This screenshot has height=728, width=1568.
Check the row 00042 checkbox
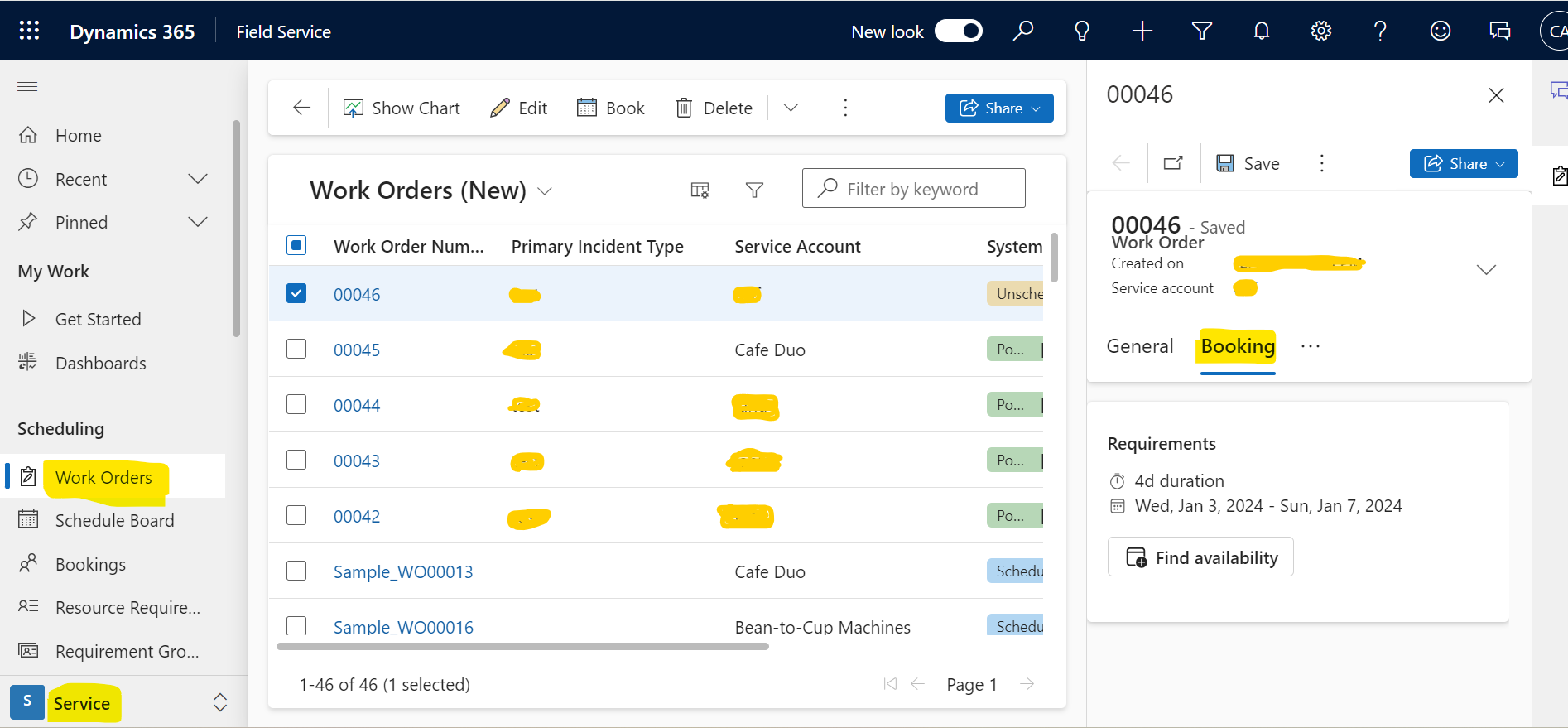pos(296,515)
